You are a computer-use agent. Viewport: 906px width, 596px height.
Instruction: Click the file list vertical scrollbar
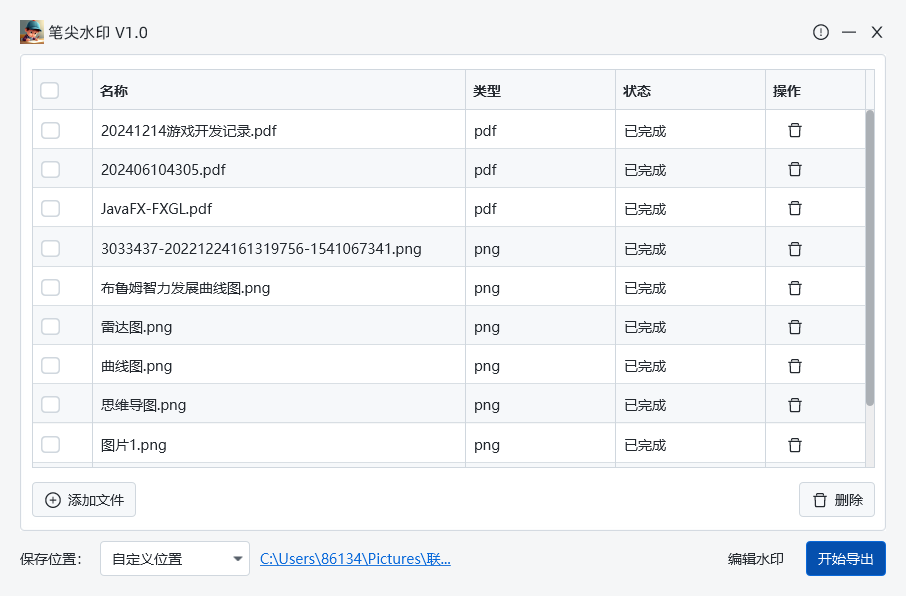870,258
